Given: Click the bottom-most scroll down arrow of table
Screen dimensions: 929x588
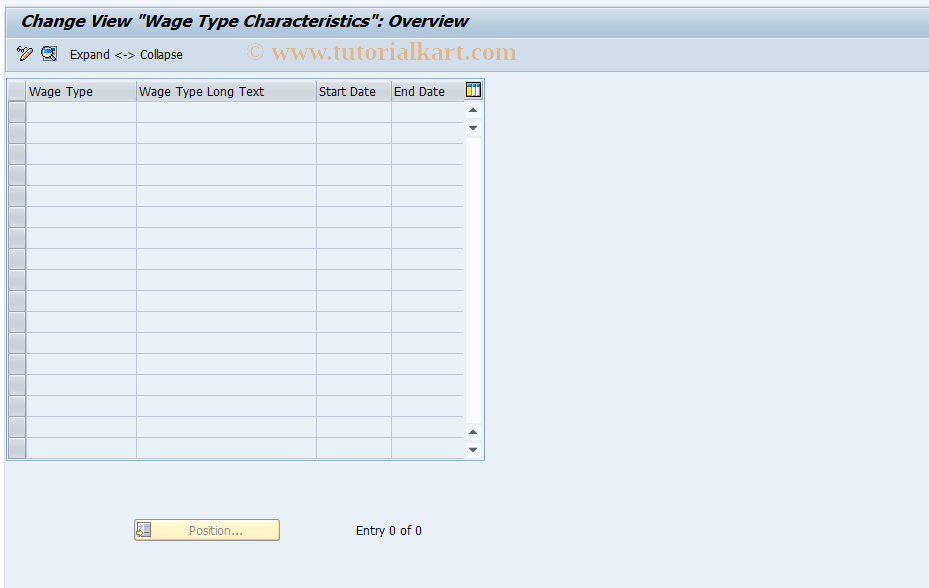Looking at the screenshot, I should click(x=473, y=449).
